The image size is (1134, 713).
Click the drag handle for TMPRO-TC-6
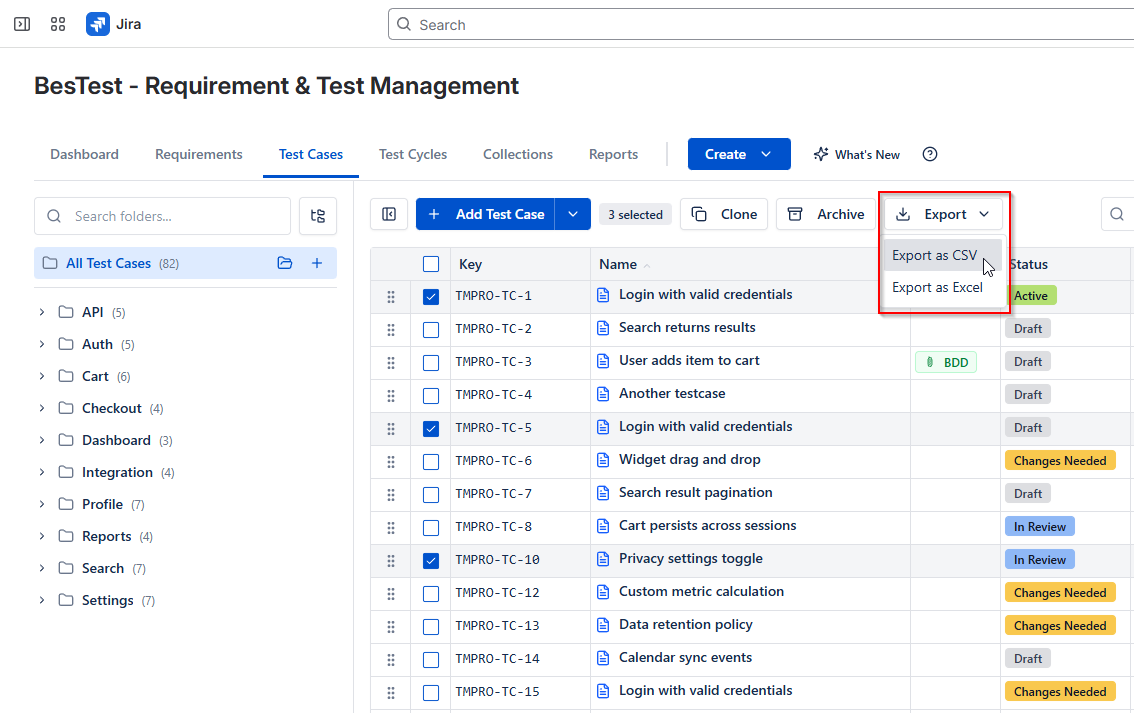(x=391, y=461)
